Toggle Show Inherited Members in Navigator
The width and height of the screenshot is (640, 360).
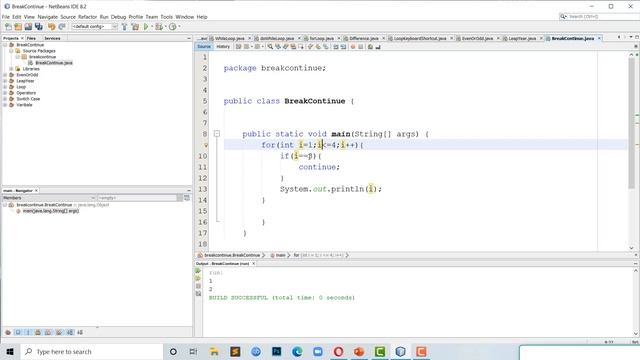pos(8,332)
